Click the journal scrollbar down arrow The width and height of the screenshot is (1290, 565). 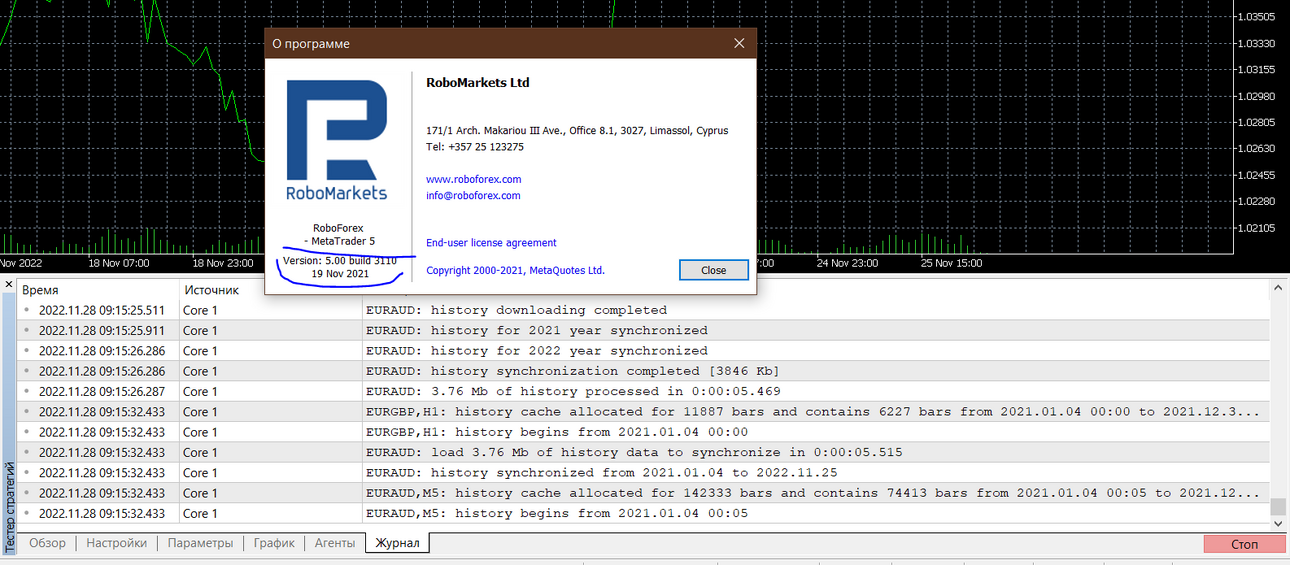tap(1278, 522)
